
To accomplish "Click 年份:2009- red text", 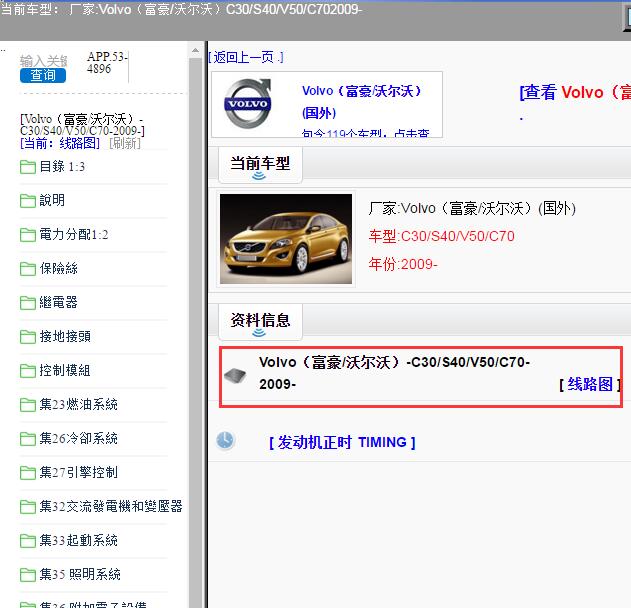I will 403,264.
